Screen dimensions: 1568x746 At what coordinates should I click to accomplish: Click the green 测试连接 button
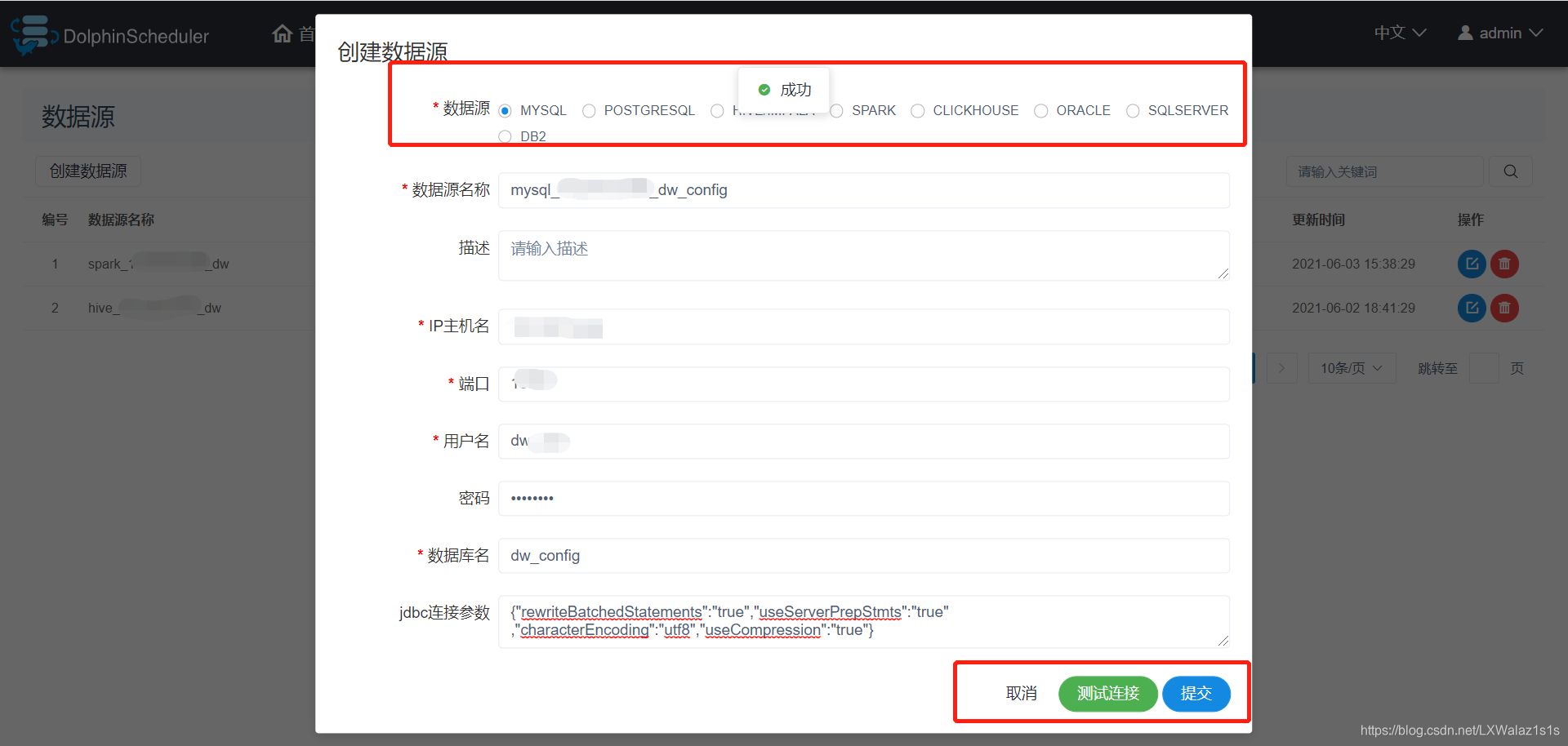click(1108, 693)
